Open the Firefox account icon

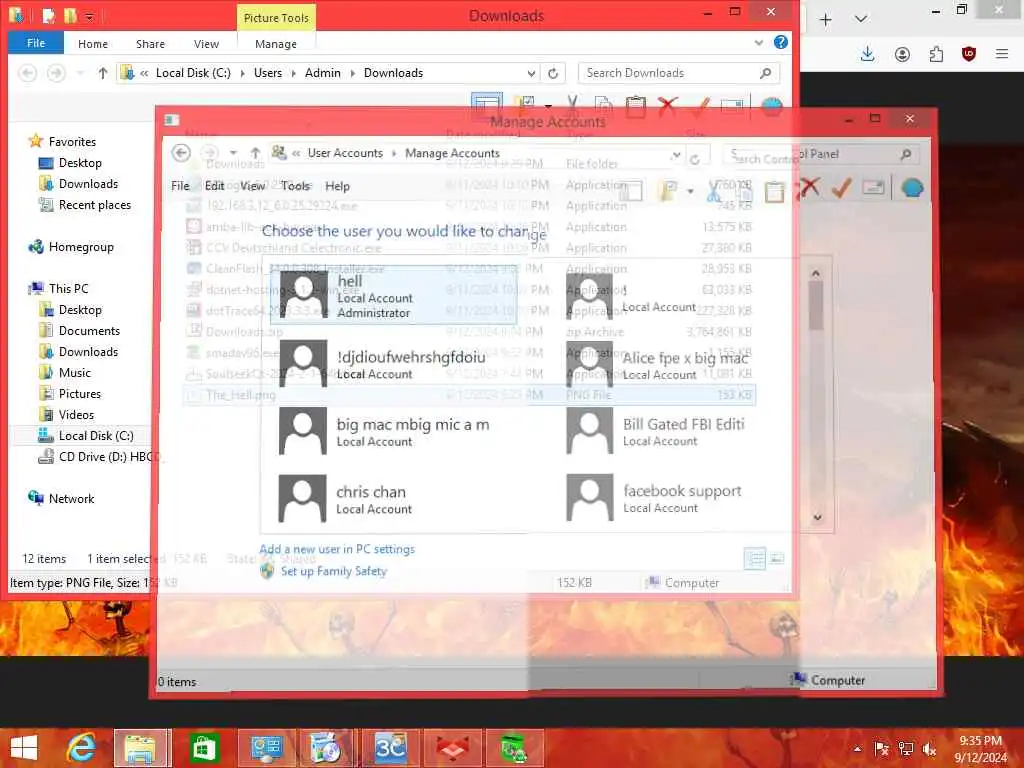click(902, 54)
